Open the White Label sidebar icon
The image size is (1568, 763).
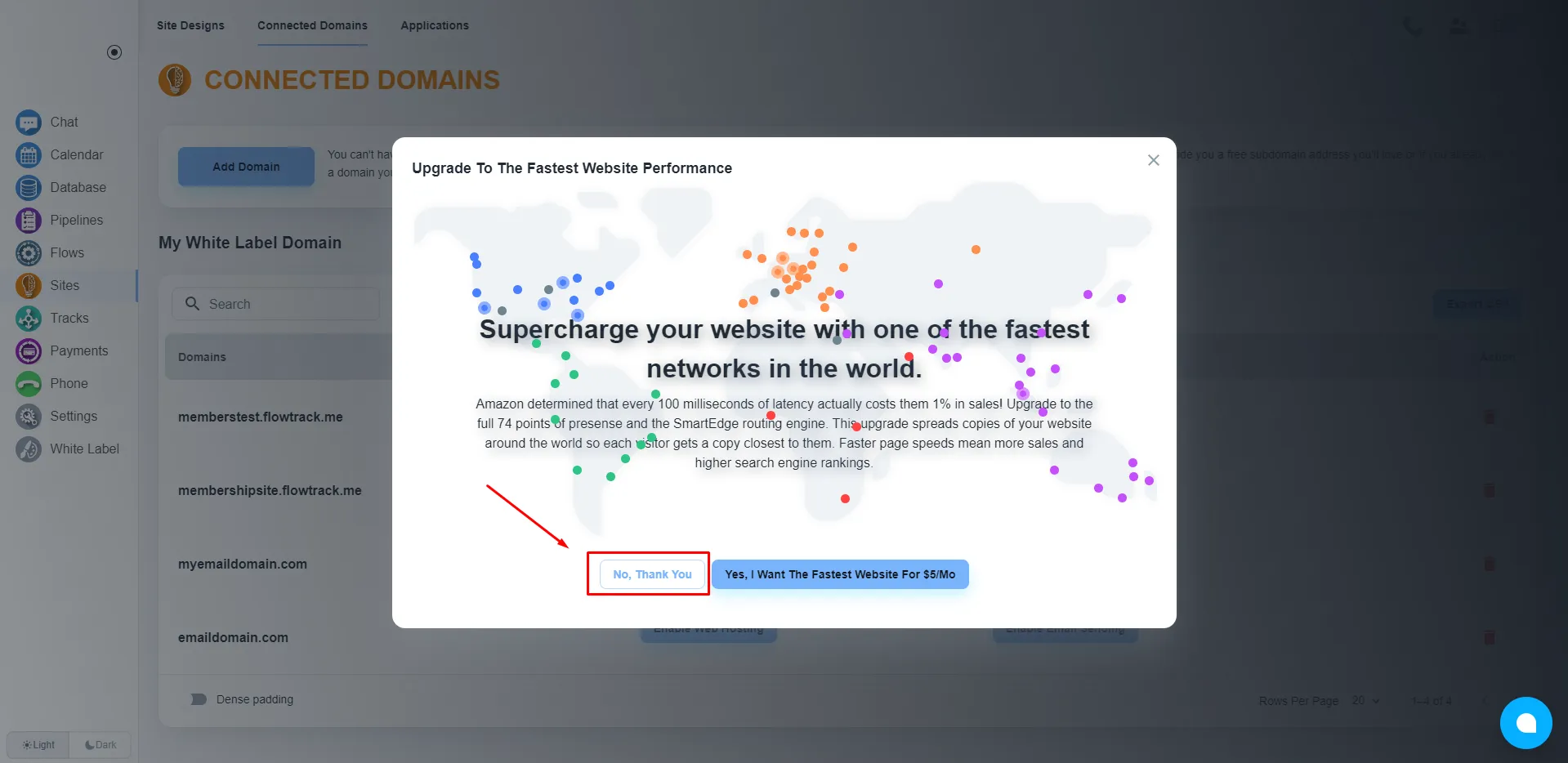coord(29,448)
